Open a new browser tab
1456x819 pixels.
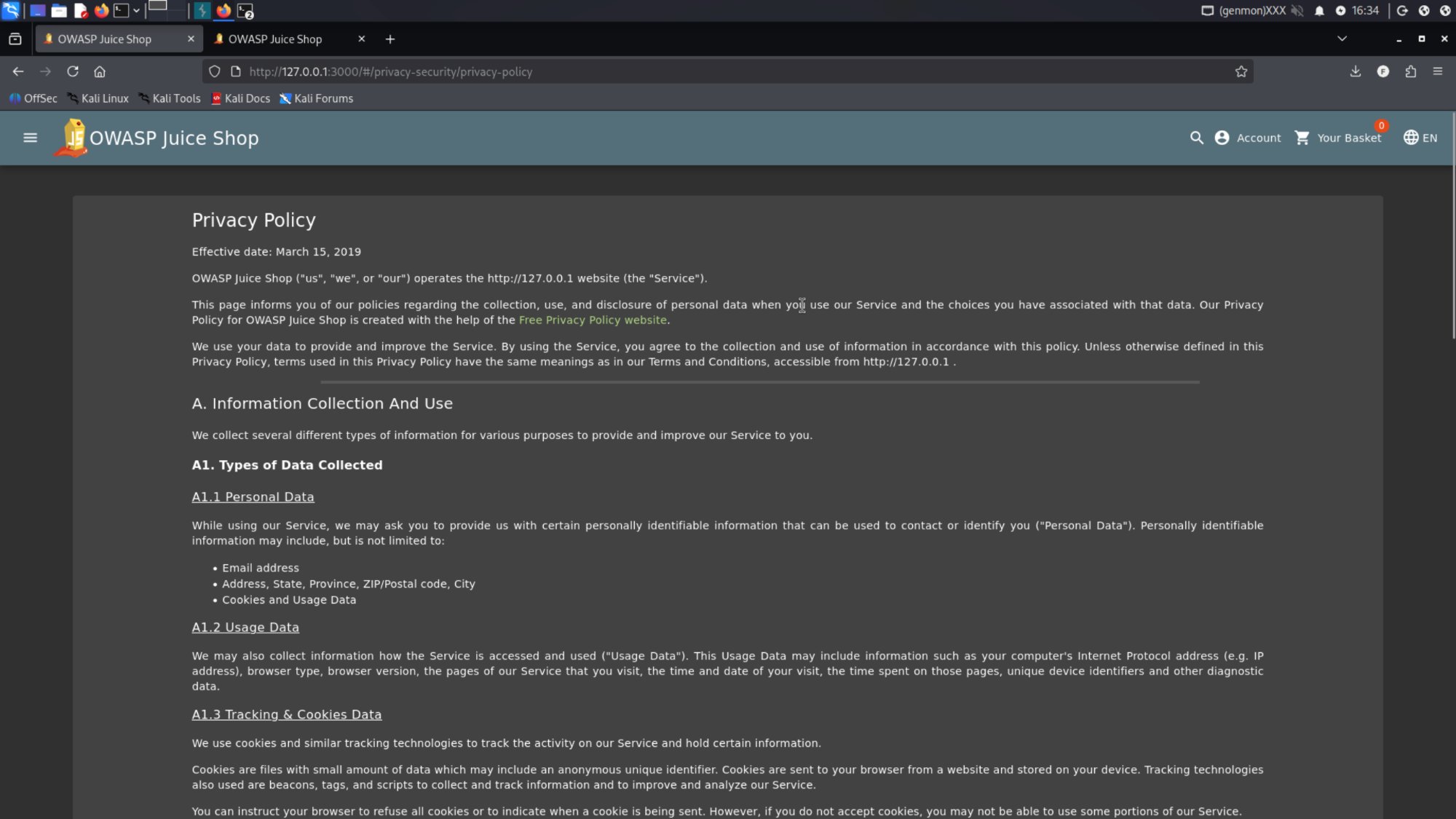point(390,39)
